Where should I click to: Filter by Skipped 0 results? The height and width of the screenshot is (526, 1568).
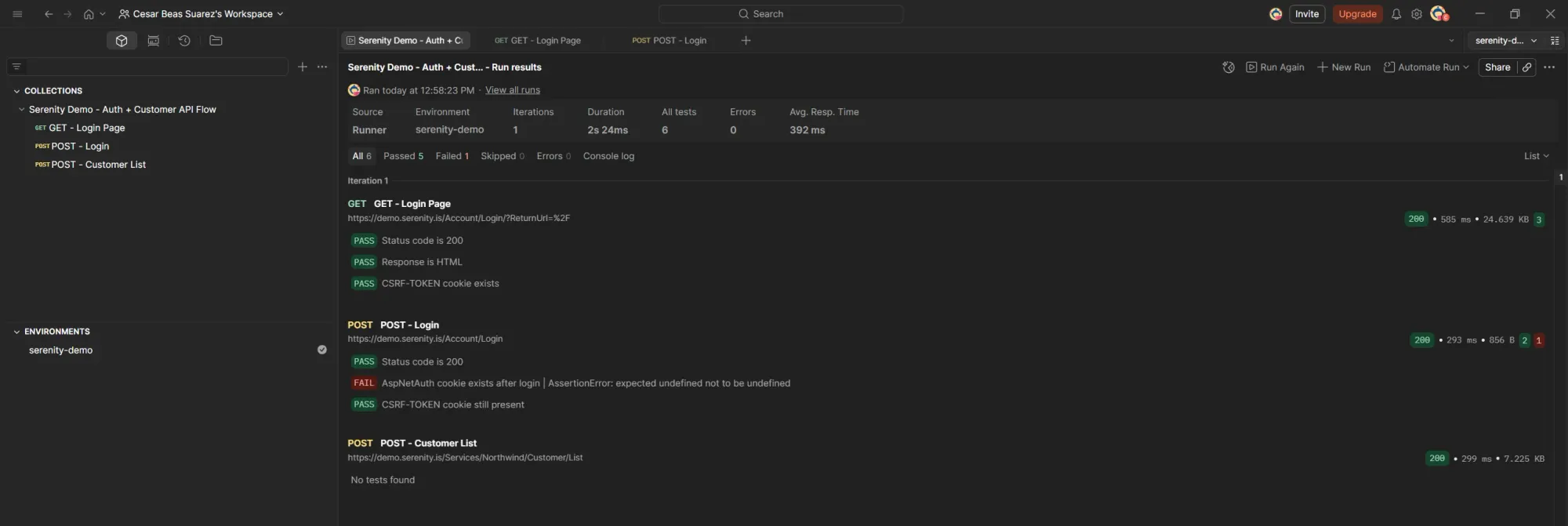[503, 156]
